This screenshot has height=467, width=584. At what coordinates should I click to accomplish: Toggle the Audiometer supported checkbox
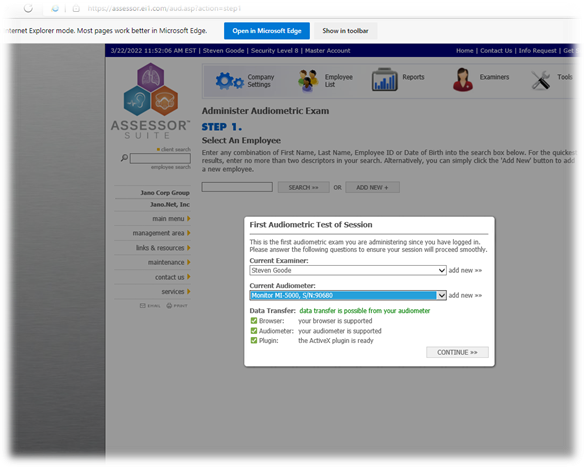pos(254,331)
